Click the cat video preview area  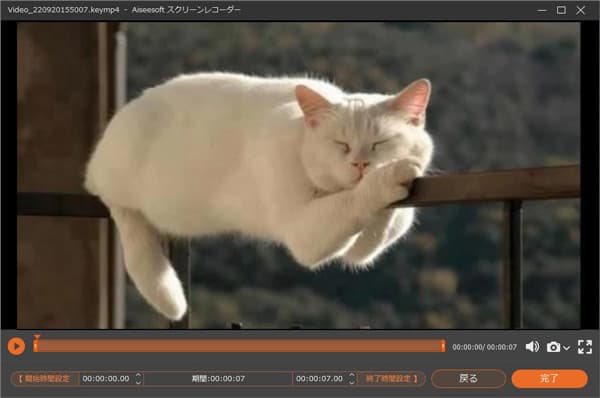[298, 175]
